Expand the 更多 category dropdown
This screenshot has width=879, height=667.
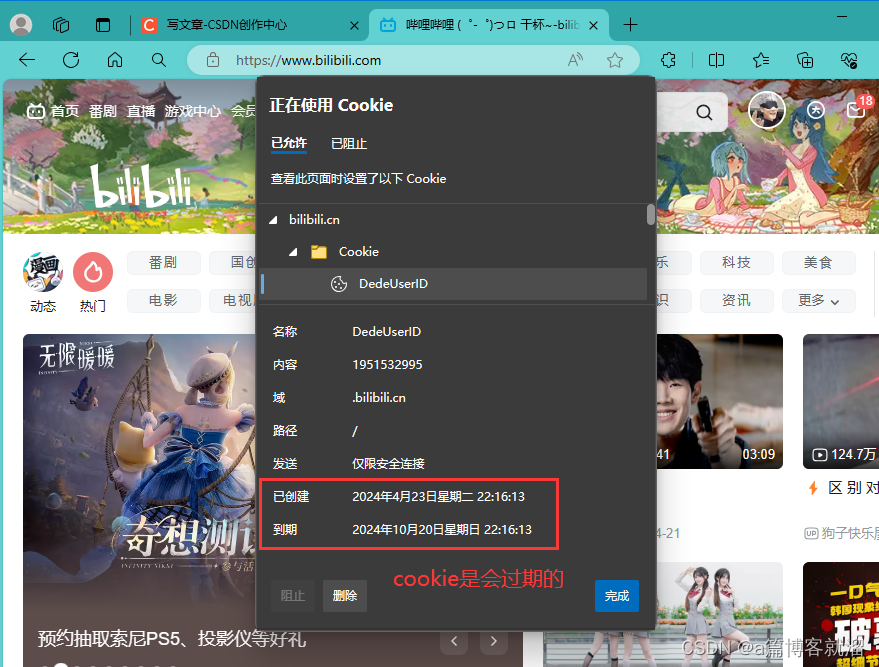tap(818, 300)
